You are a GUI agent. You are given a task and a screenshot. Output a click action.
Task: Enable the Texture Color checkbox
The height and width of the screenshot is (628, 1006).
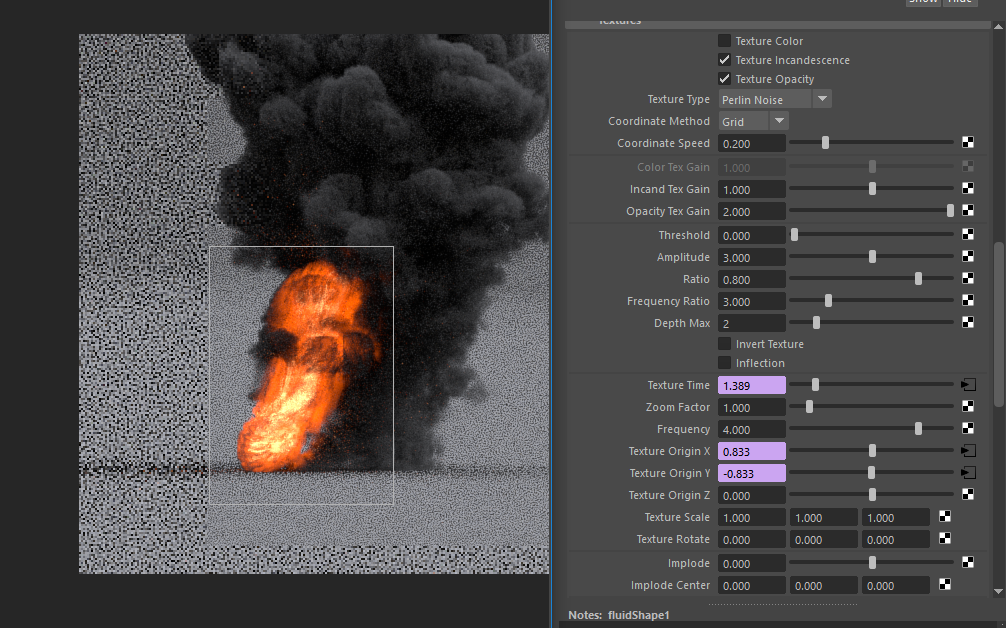(725, 41)
